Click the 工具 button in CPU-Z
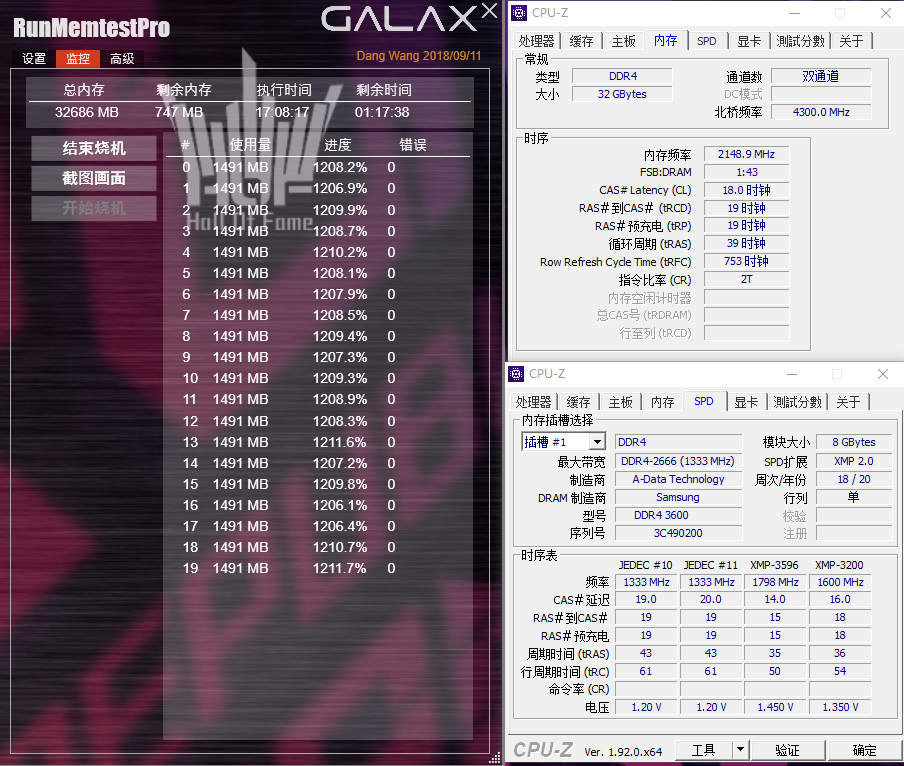The height and width of the screenshot is (766, 904). 703,749
